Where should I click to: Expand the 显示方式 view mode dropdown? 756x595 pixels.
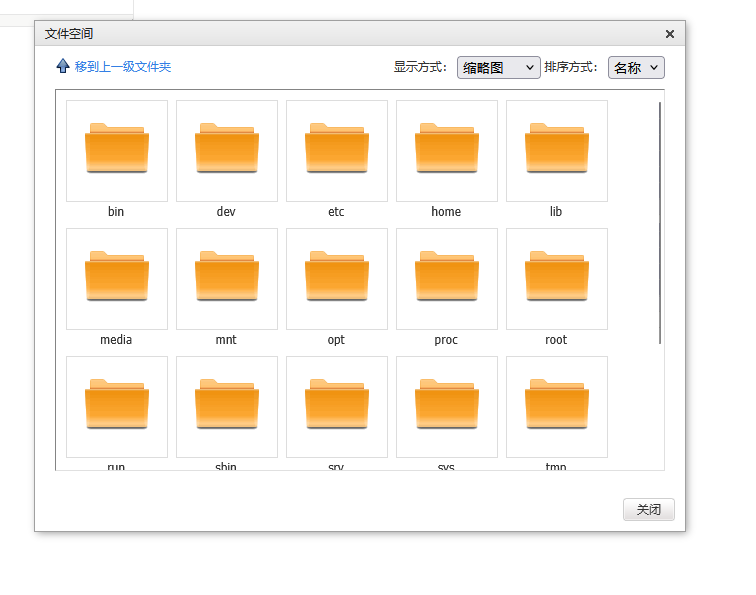[498, 68]
